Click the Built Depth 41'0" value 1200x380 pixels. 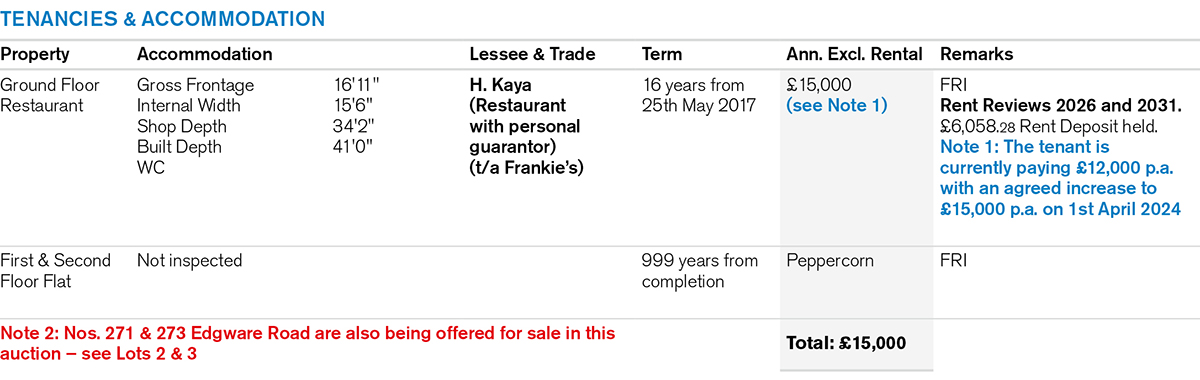(x=358, y=147)
